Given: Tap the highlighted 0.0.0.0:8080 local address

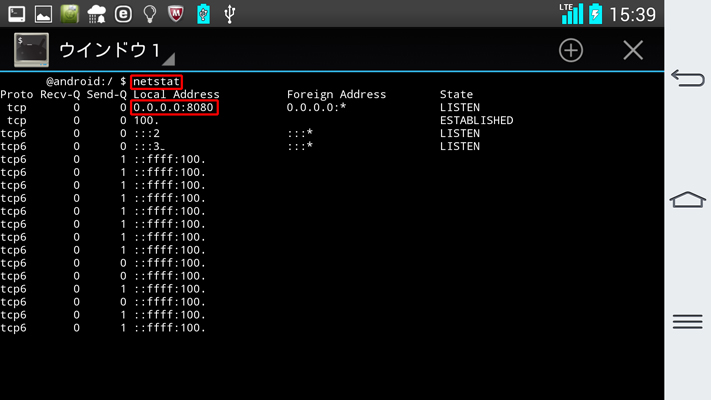Looking at the screenshot, I should pyautogui.click(x=174, y=107).
